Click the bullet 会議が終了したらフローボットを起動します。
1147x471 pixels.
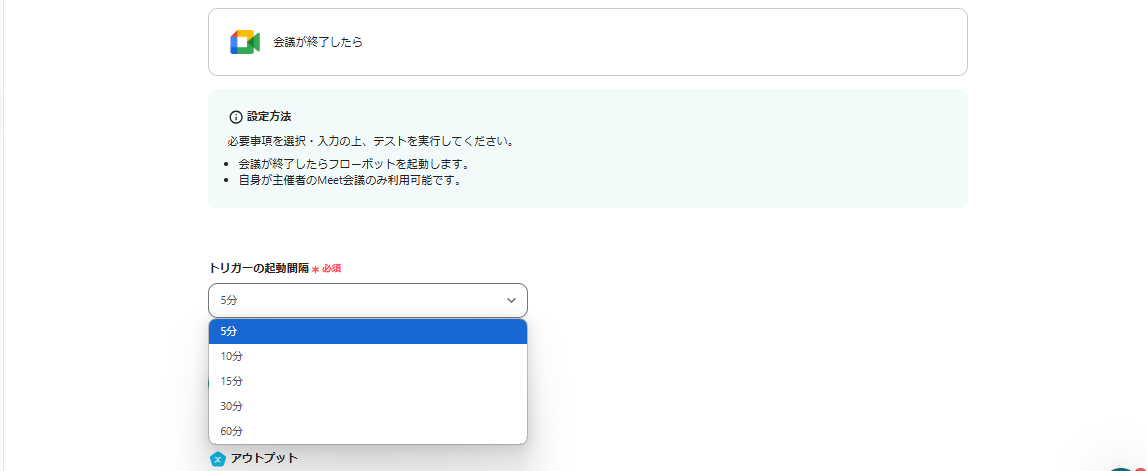(354, 164)
